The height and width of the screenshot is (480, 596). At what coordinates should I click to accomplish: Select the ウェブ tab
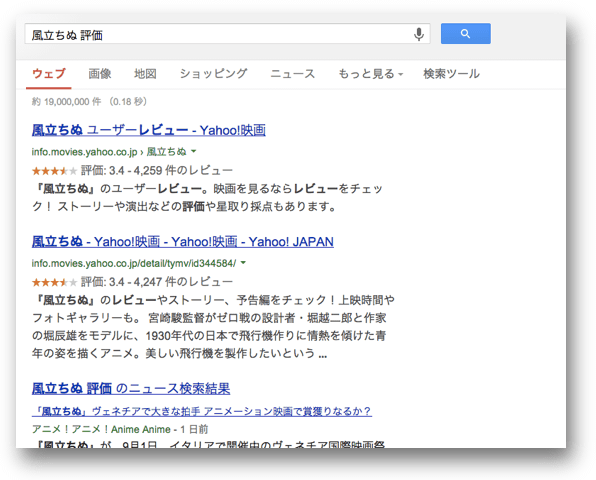[x=49, y=74]
